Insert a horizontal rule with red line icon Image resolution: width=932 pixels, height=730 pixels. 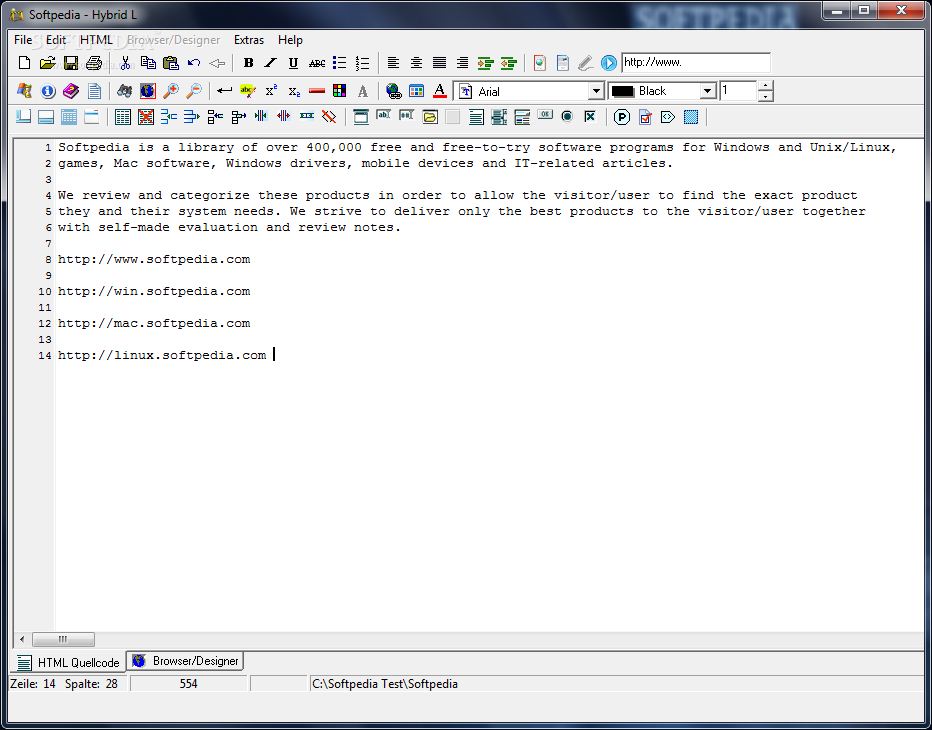317,91
